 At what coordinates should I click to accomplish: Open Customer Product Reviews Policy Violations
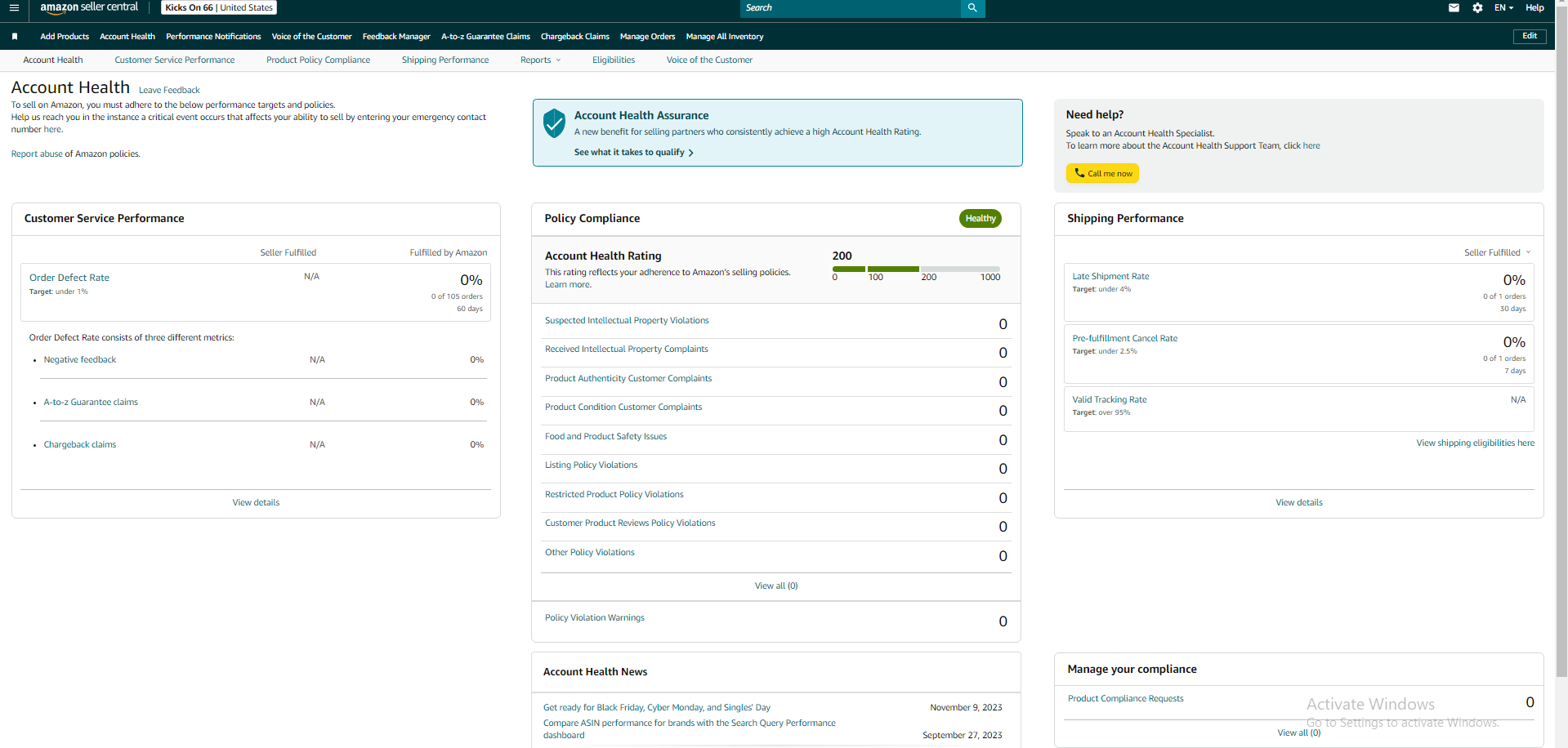click(630, 523)
